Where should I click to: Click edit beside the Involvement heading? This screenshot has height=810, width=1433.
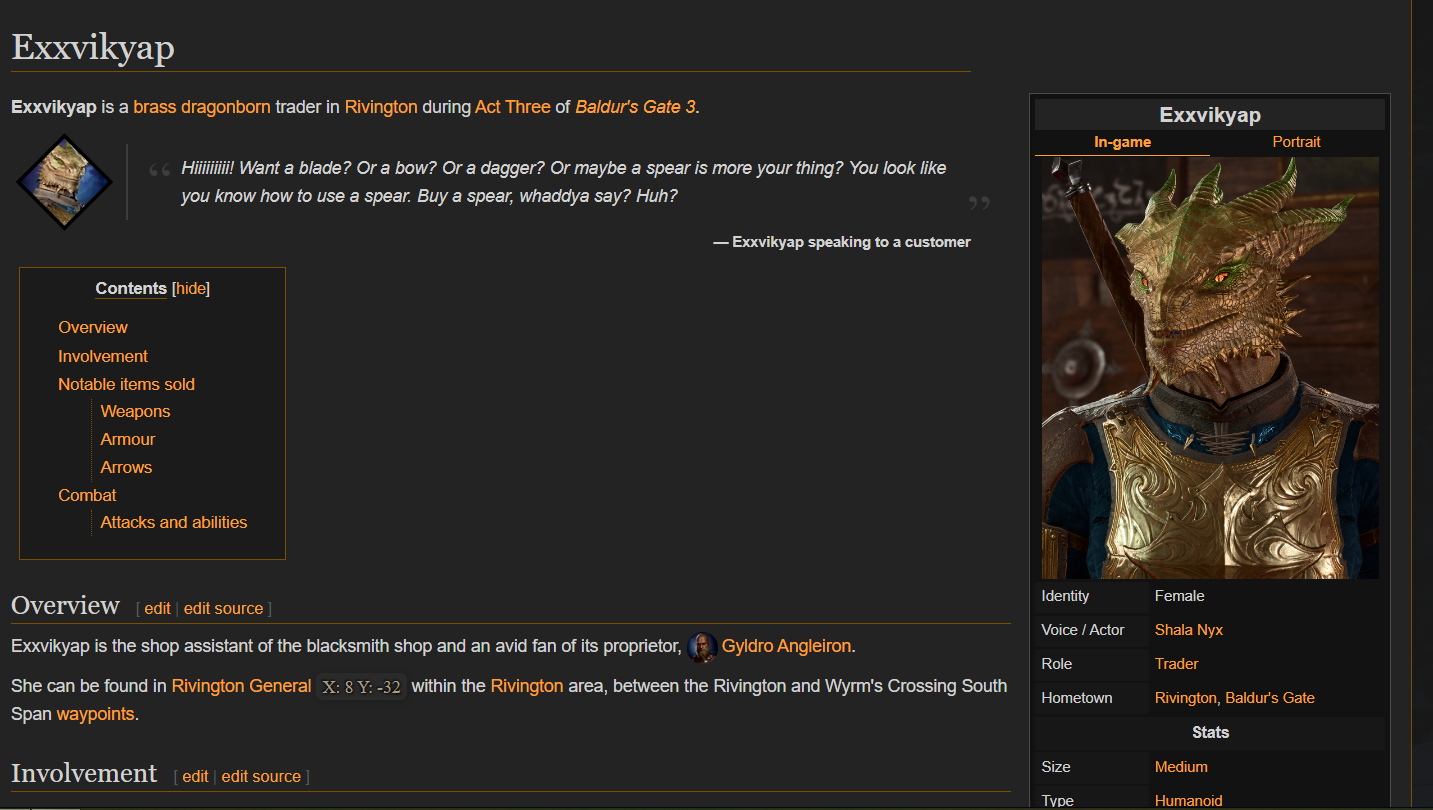[195, 776]
